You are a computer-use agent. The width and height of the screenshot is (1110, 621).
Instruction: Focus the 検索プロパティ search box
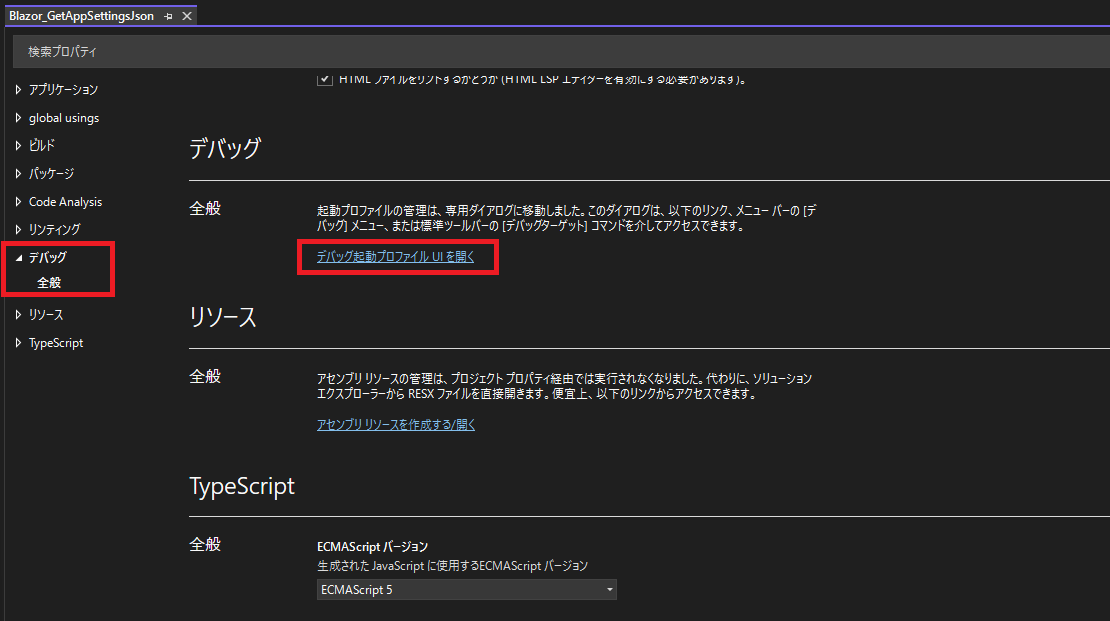pyautogui.click(x=561, y=52)
